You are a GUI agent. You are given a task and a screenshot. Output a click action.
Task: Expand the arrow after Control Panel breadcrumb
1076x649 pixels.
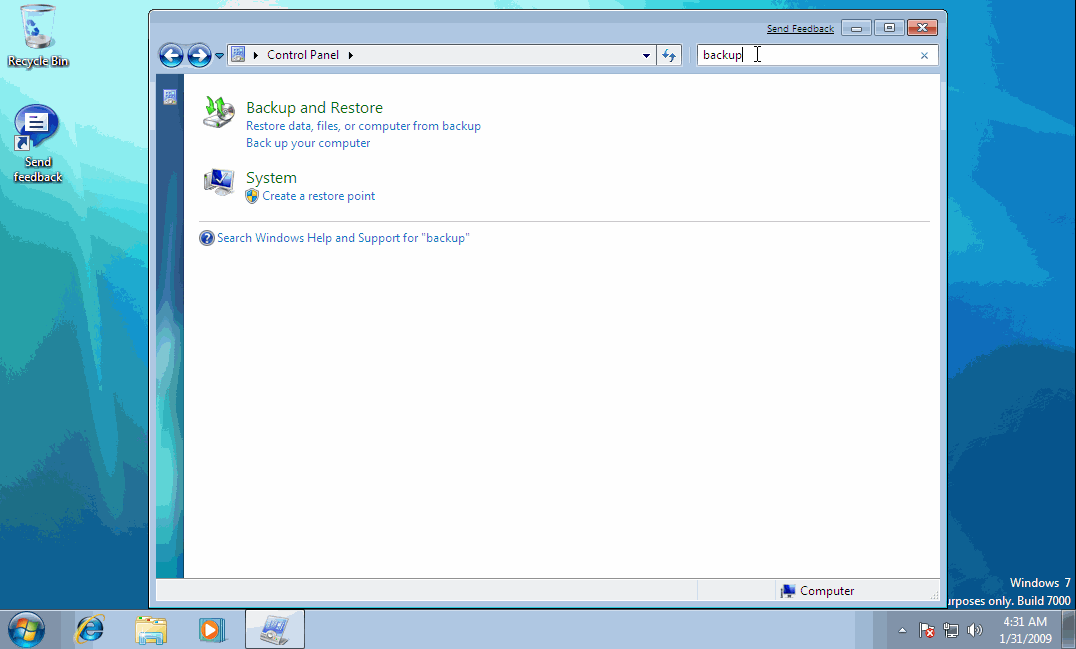[351, 55]
